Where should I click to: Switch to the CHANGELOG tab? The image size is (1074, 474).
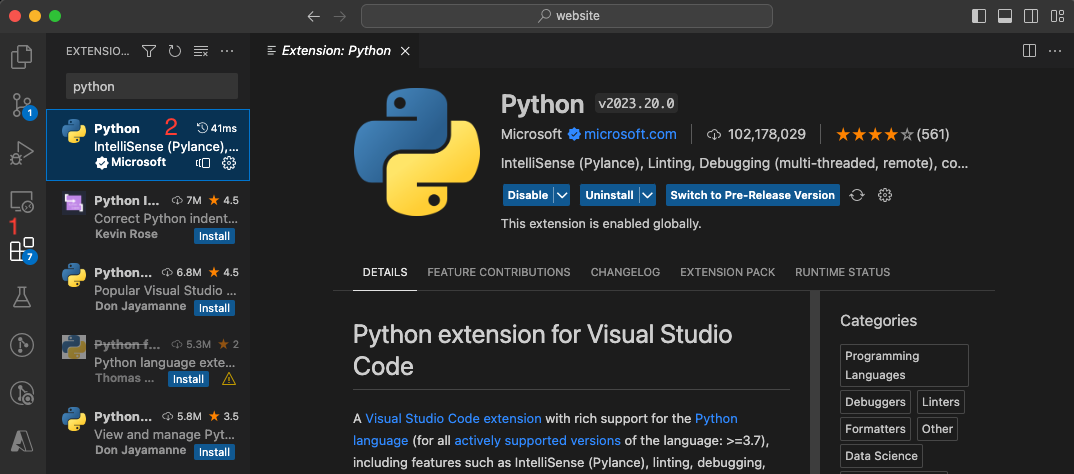(625, 272)
